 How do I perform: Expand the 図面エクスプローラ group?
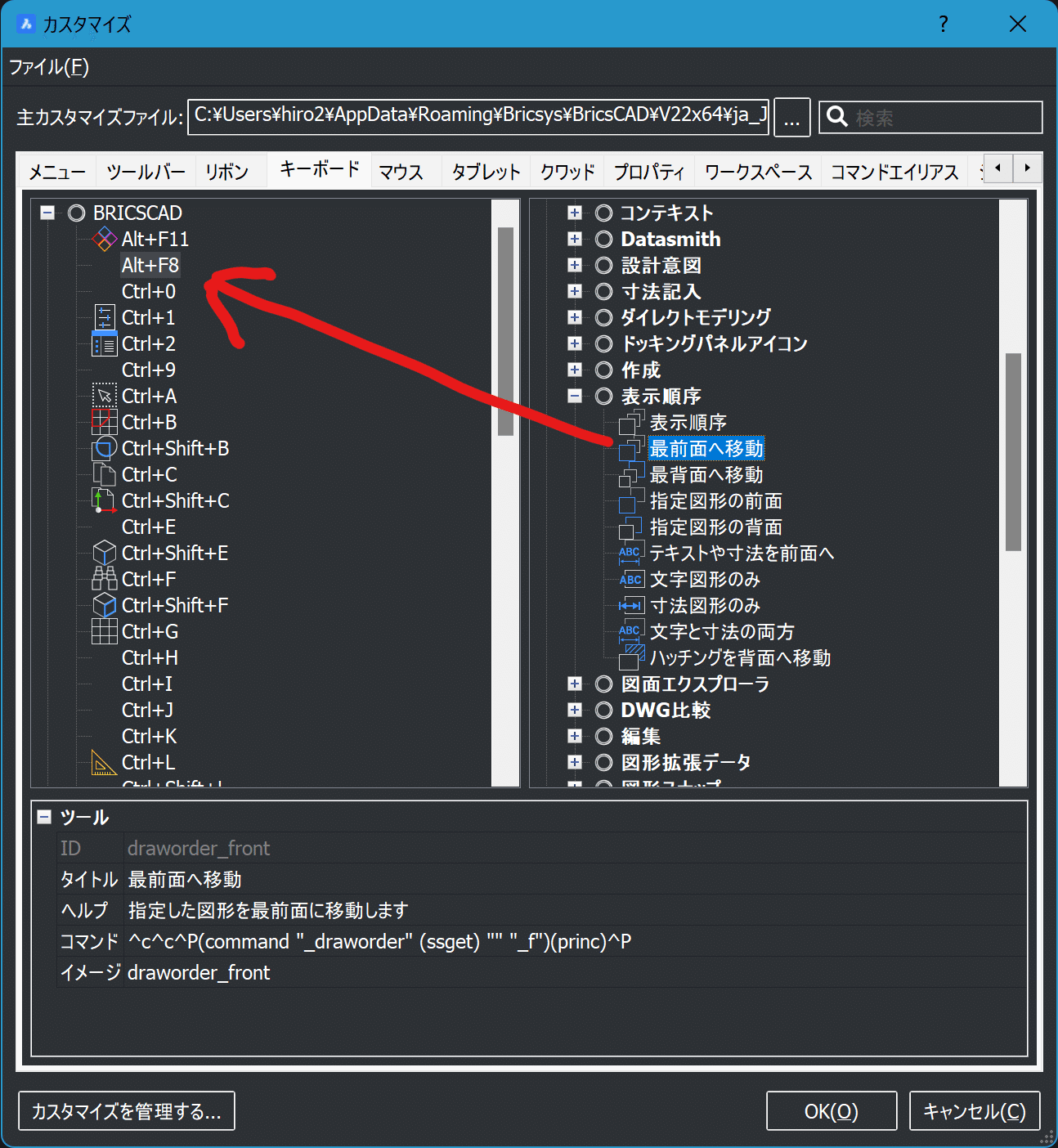[575, 684]
